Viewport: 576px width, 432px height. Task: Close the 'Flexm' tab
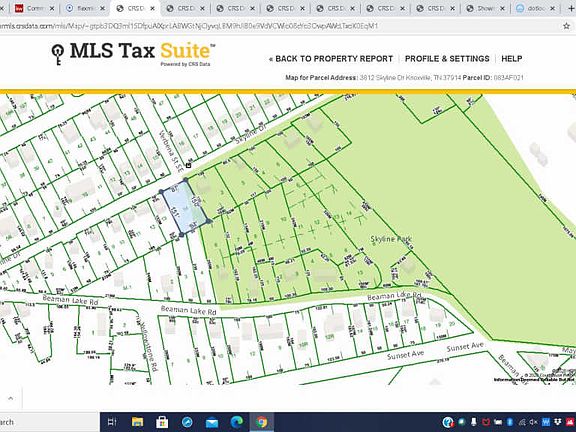pyautogui.click(x=102, y=8)
